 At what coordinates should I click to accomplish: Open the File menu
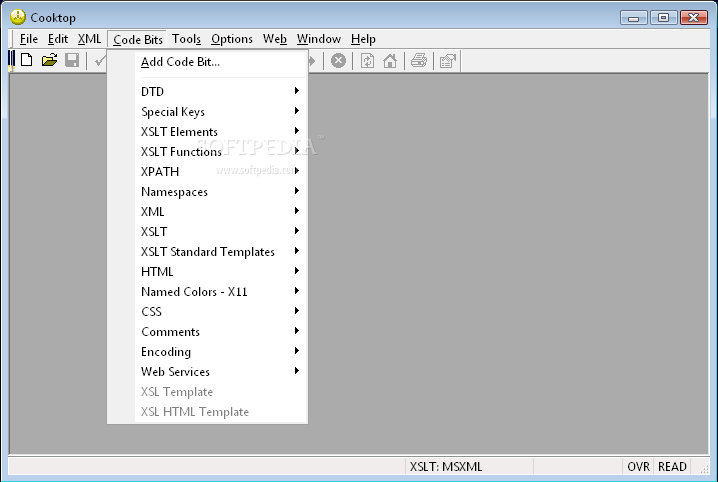point(29,39)
